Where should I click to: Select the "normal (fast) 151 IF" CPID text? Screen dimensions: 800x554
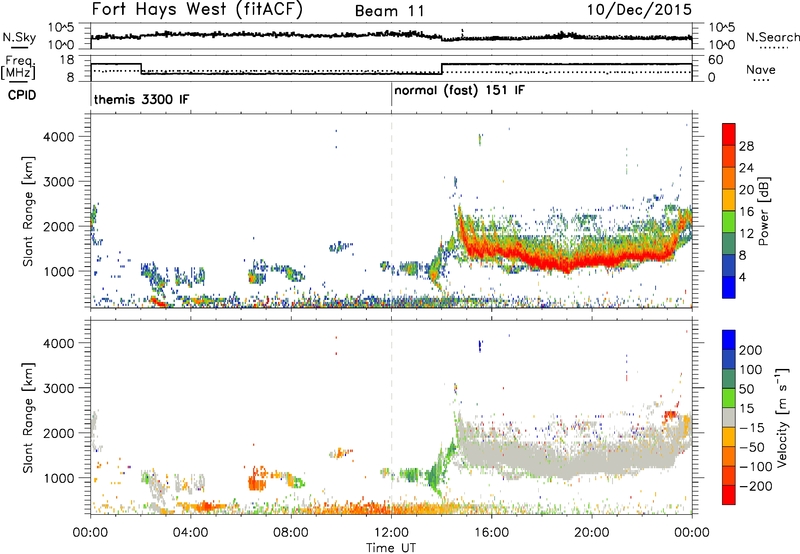[x=459, y=91]
